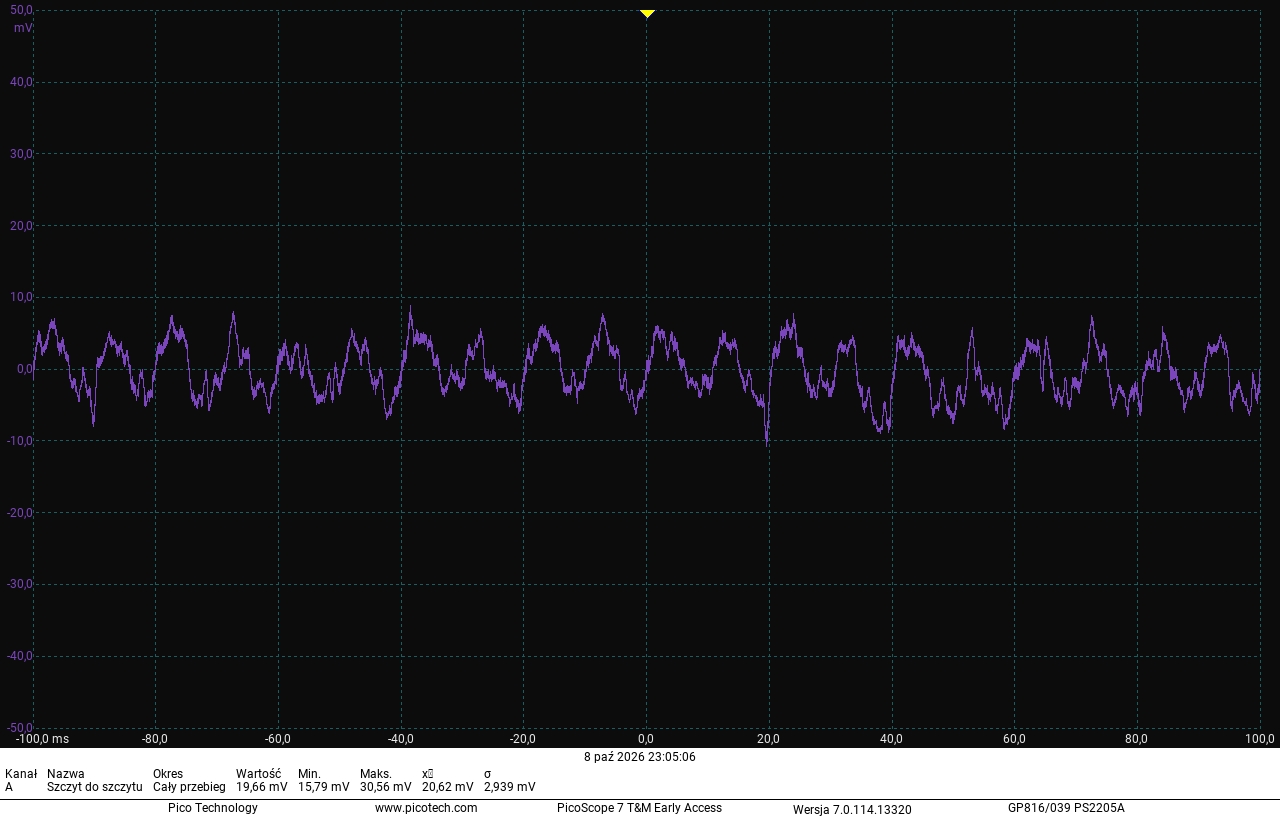
Task: Select the mV unit label on vertical axis
Action: coord(22,28)
